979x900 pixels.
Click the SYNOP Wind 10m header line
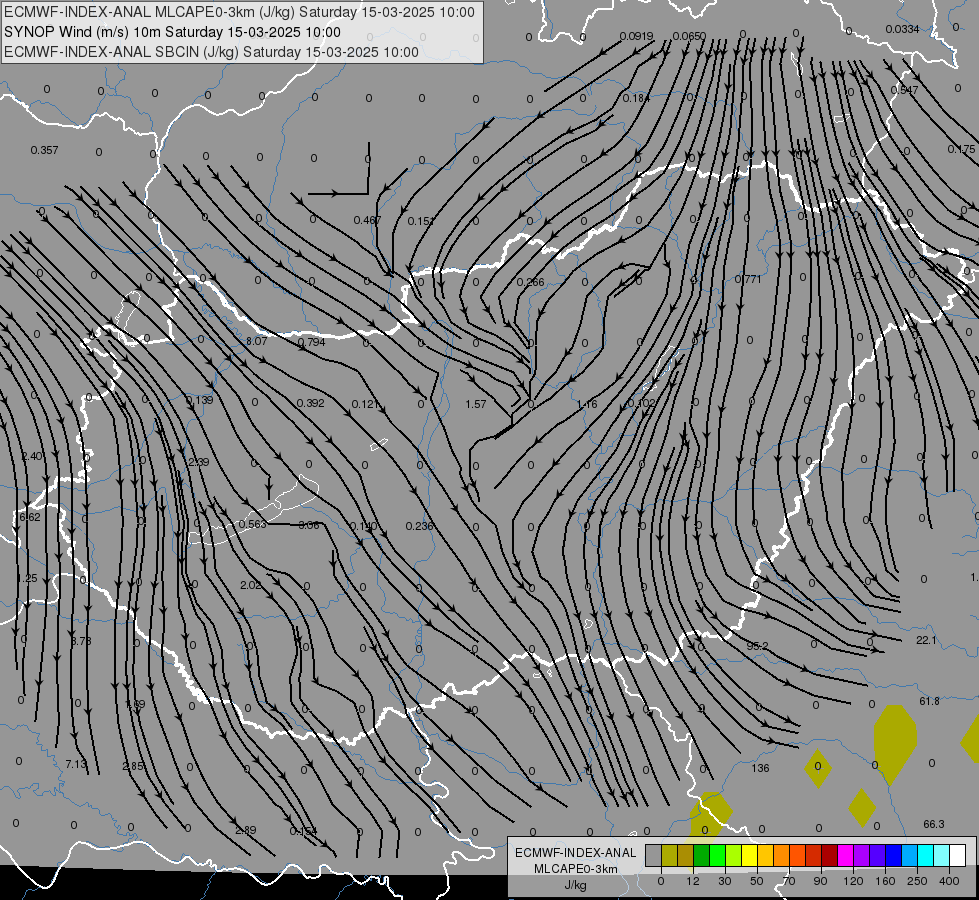(x=172, y=32)
